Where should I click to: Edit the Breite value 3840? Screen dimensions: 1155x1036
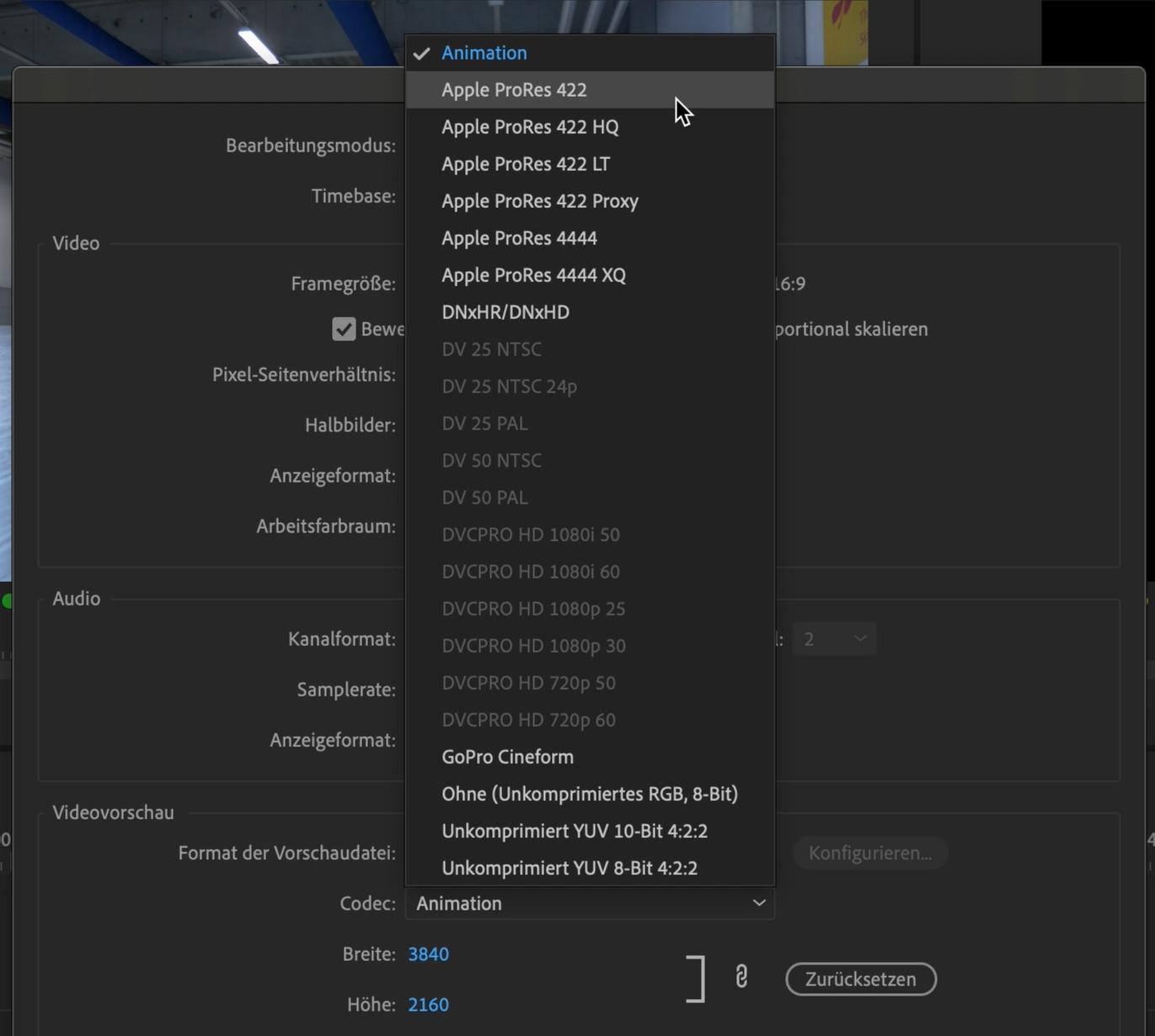click(x=428, y=954)
